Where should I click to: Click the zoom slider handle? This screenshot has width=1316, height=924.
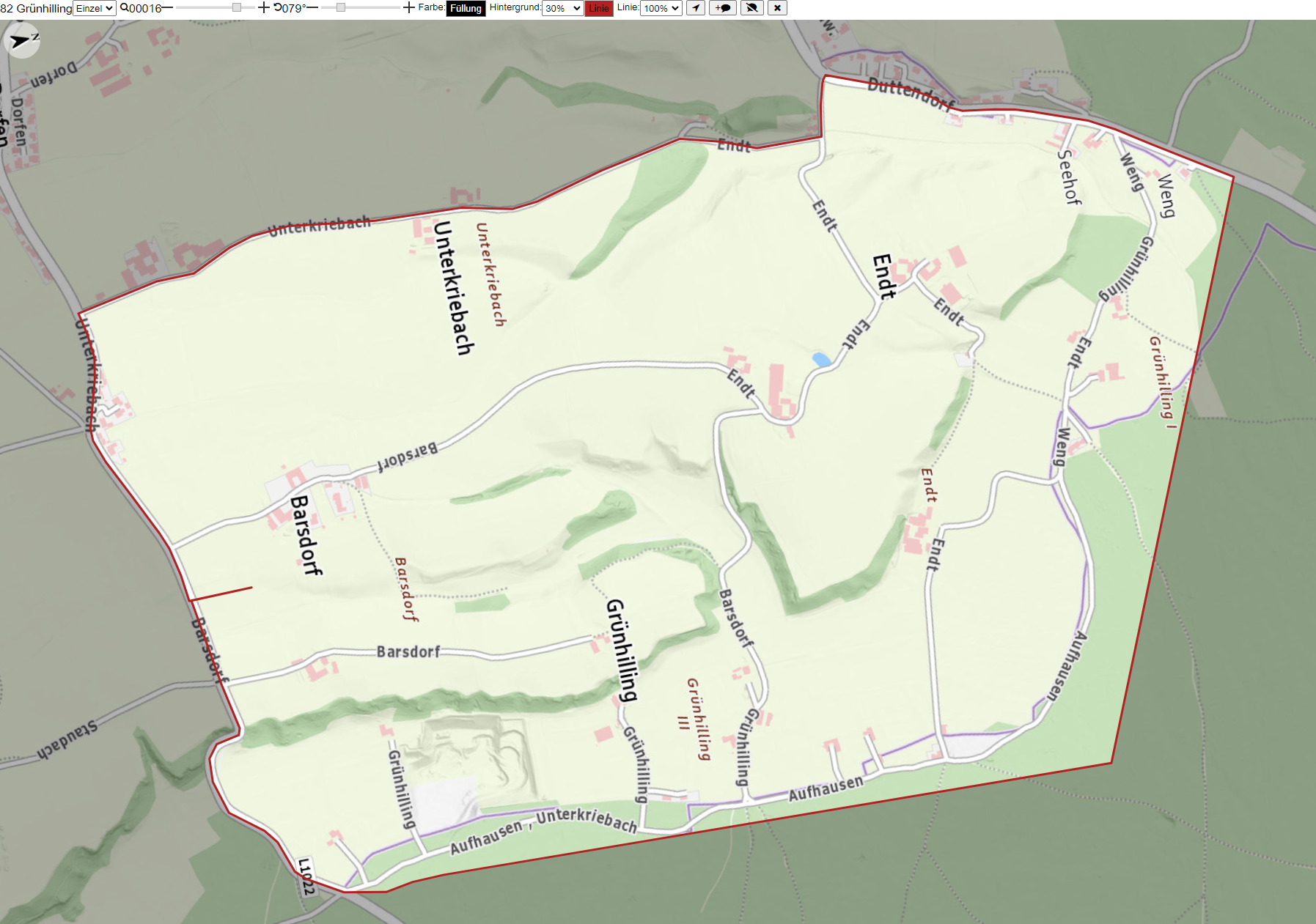pyautogui.click(x=237, y=7)
